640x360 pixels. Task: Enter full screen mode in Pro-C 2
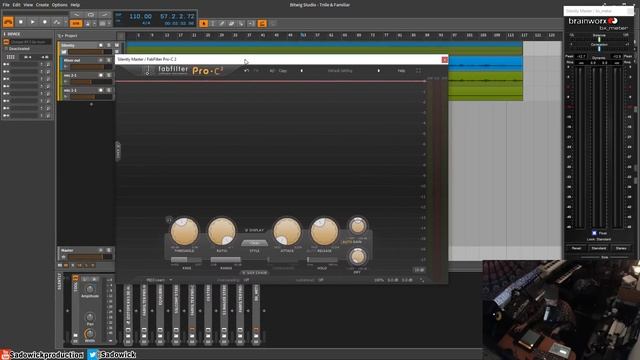tap(418, 71)
